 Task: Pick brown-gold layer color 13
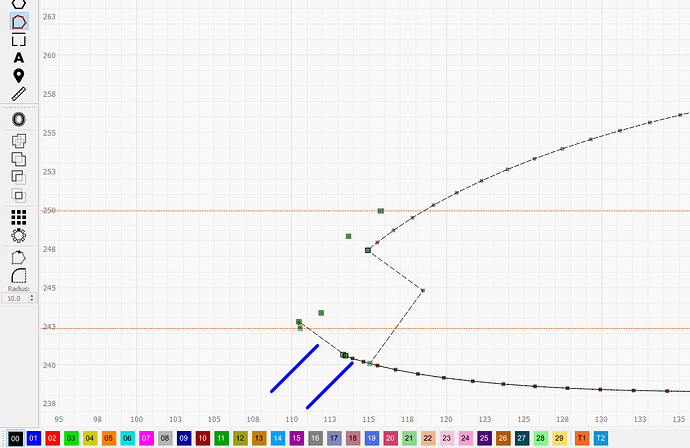[259, 438]
